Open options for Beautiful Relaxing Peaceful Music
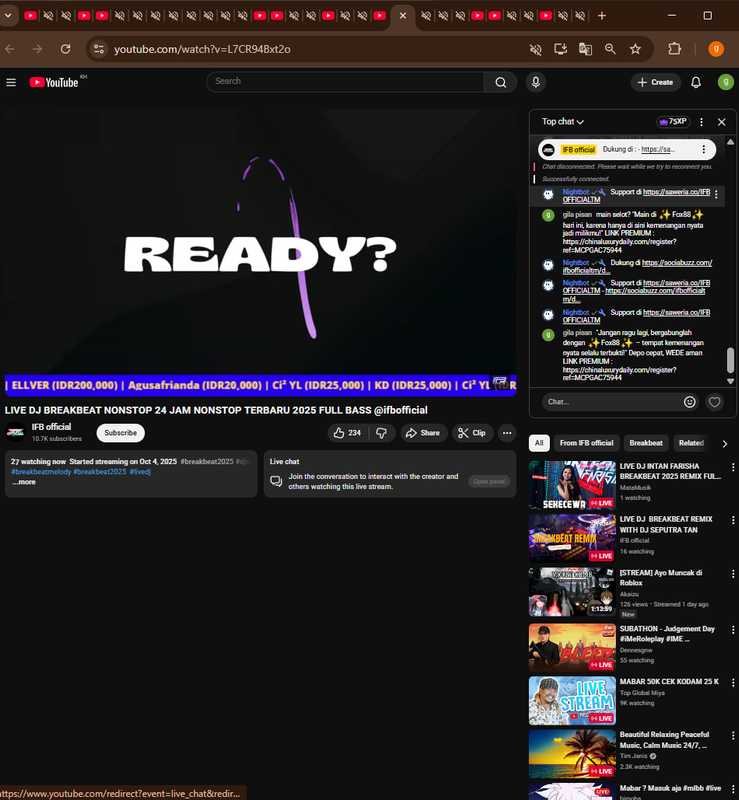This screenshot has height=800, width=739. coord(733,736)
